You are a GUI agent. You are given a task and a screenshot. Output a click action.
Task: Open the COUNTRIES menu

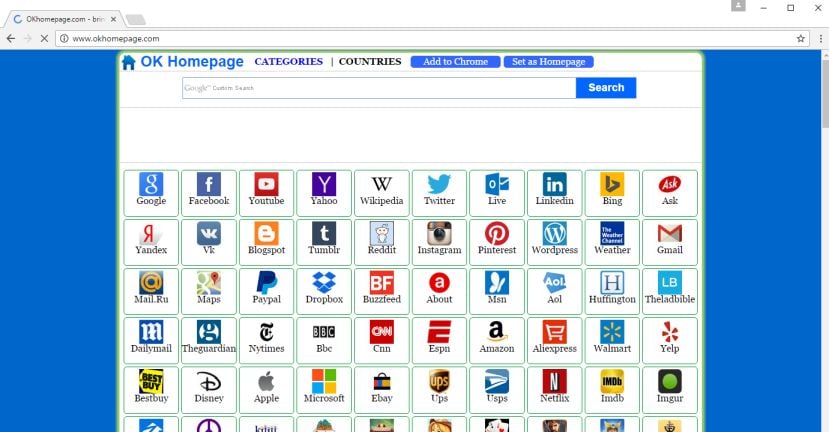(x=370, y=62)
